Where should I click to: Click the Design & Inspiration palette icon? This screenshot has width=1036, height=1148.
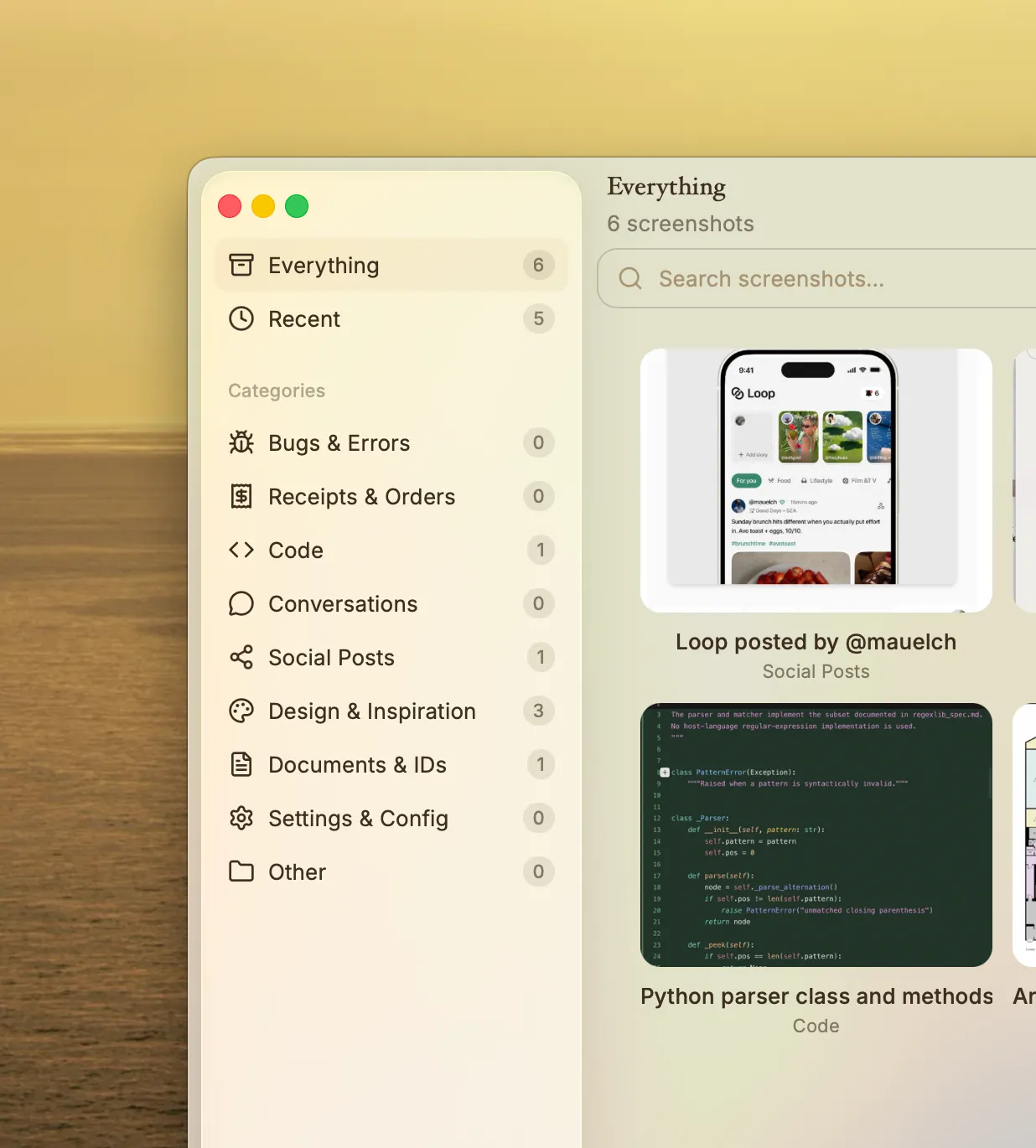point(241,711)
